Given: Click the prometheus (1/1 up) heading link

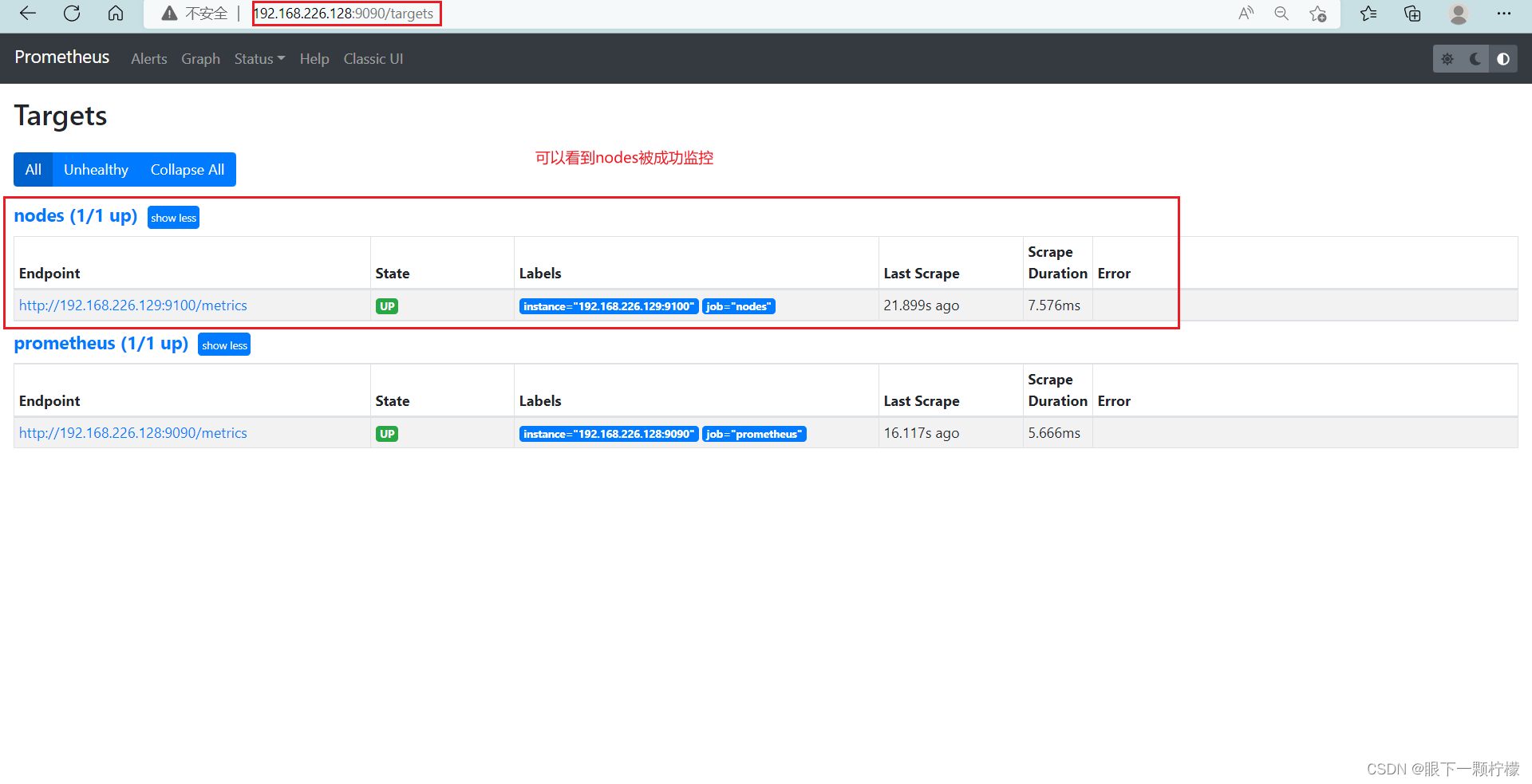Looking at the screenshot, I should pyautogui.click(x=101, y=344).
